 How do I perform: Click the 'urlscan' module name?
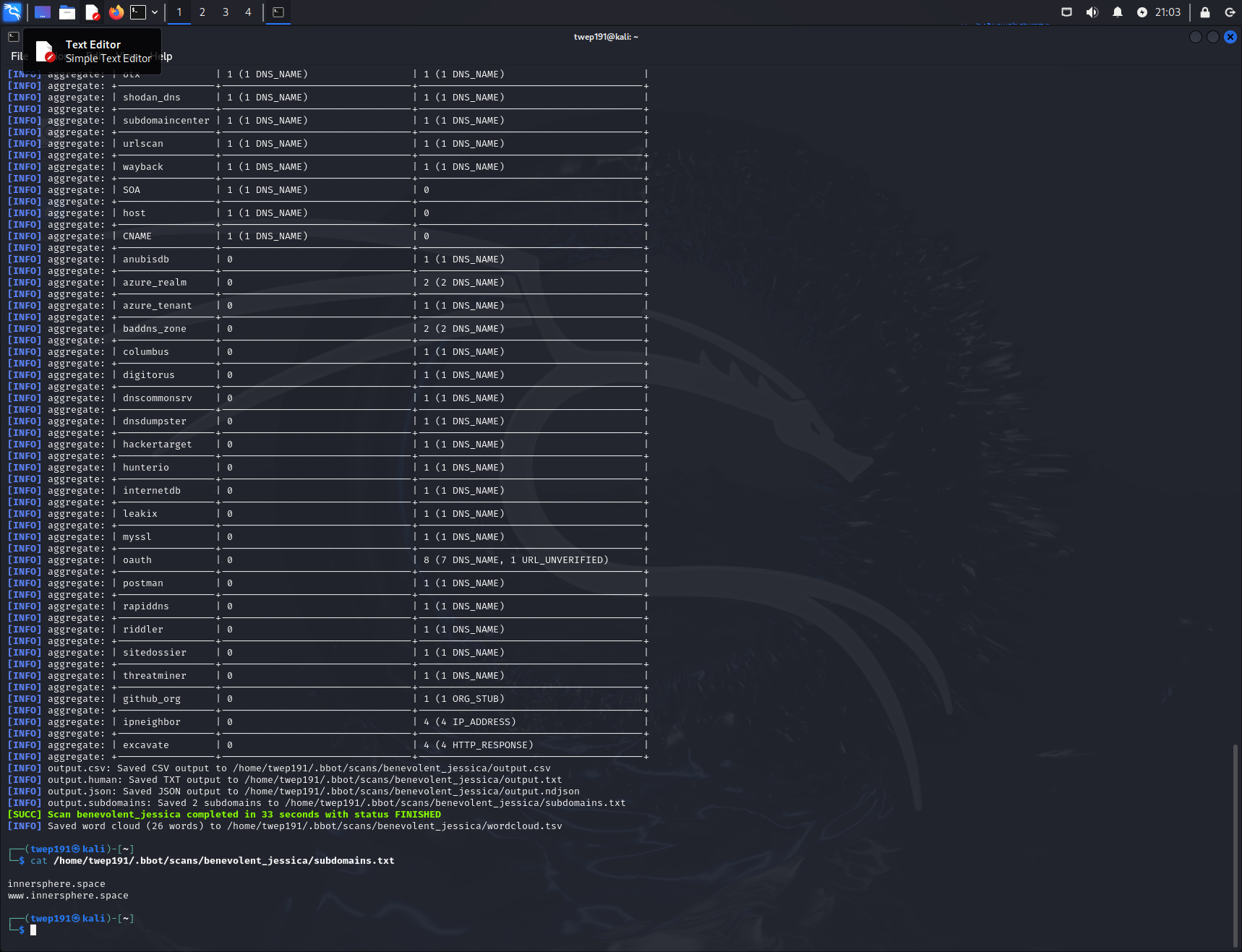click(143, 144)
